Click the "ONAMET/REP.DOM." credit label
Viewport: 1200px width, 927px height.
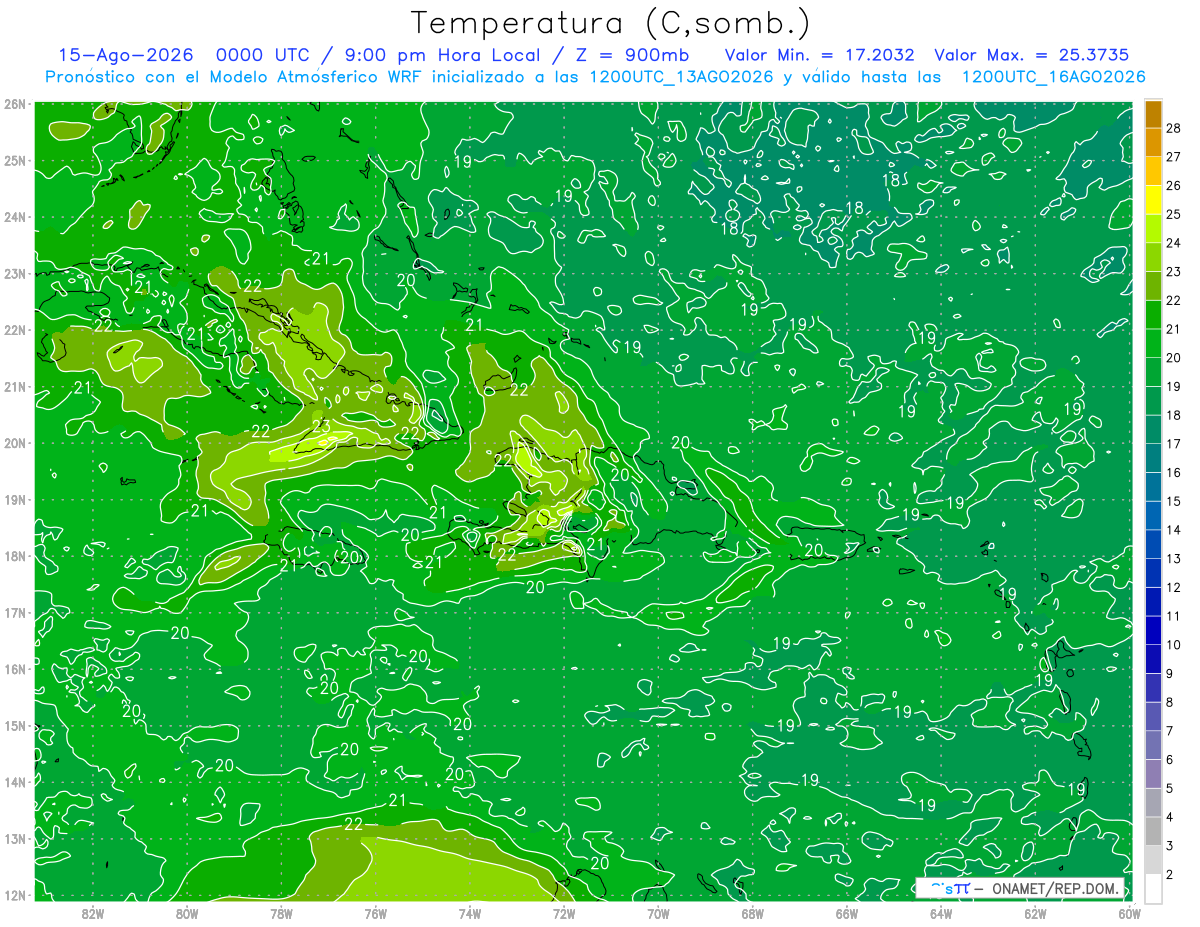coord(1055,888)
